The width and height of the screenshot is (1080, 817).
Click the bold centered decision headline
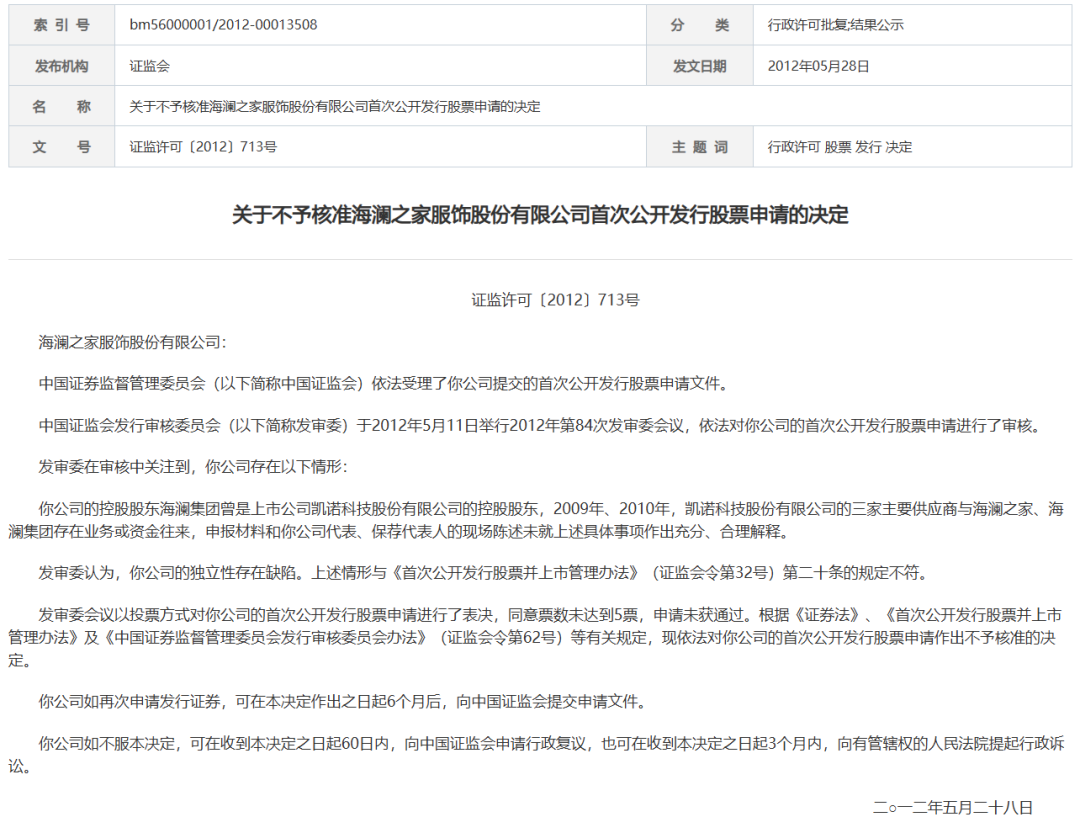pos(540,215)
